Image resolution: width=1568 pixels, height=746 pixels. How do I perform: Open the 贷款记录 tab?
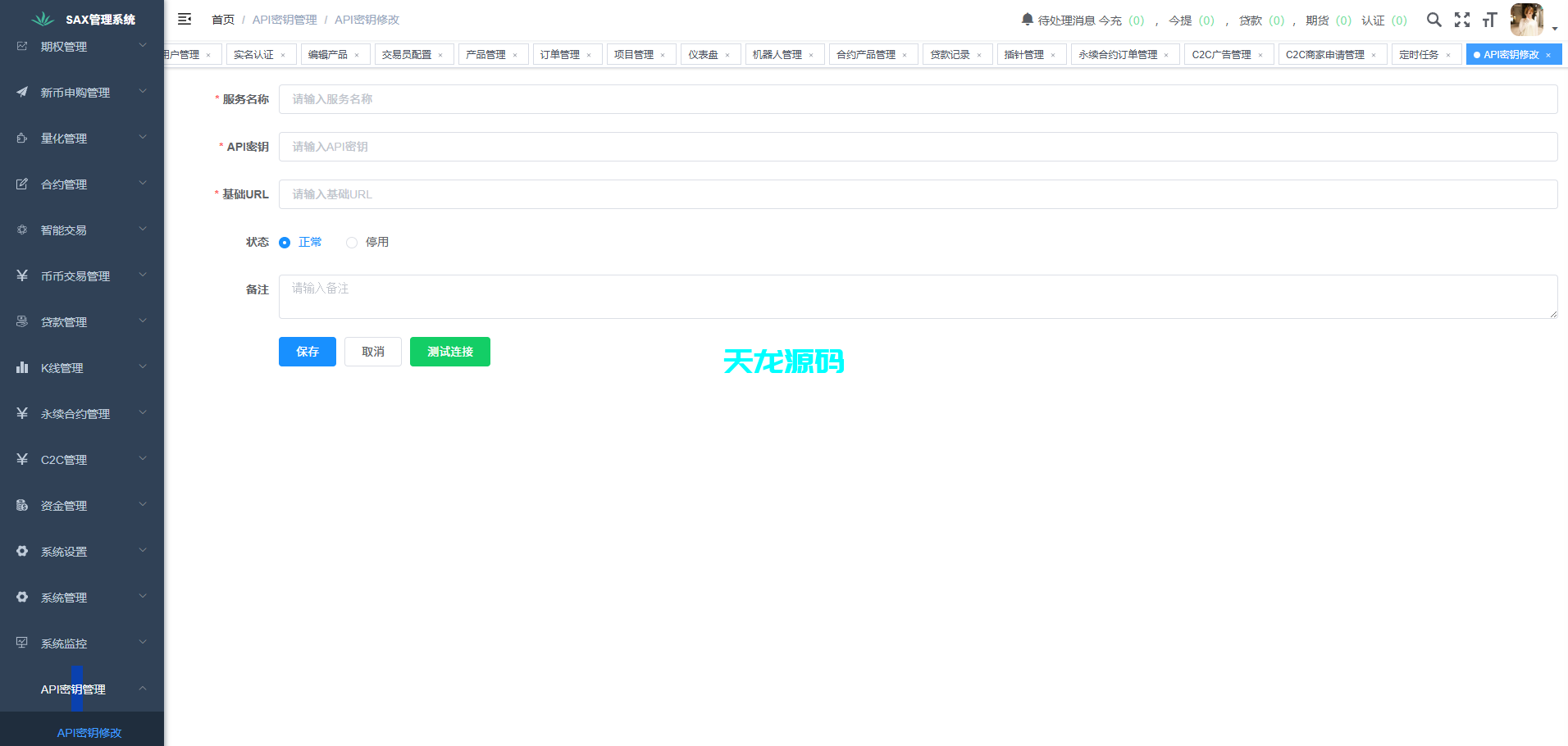[951, 53]
